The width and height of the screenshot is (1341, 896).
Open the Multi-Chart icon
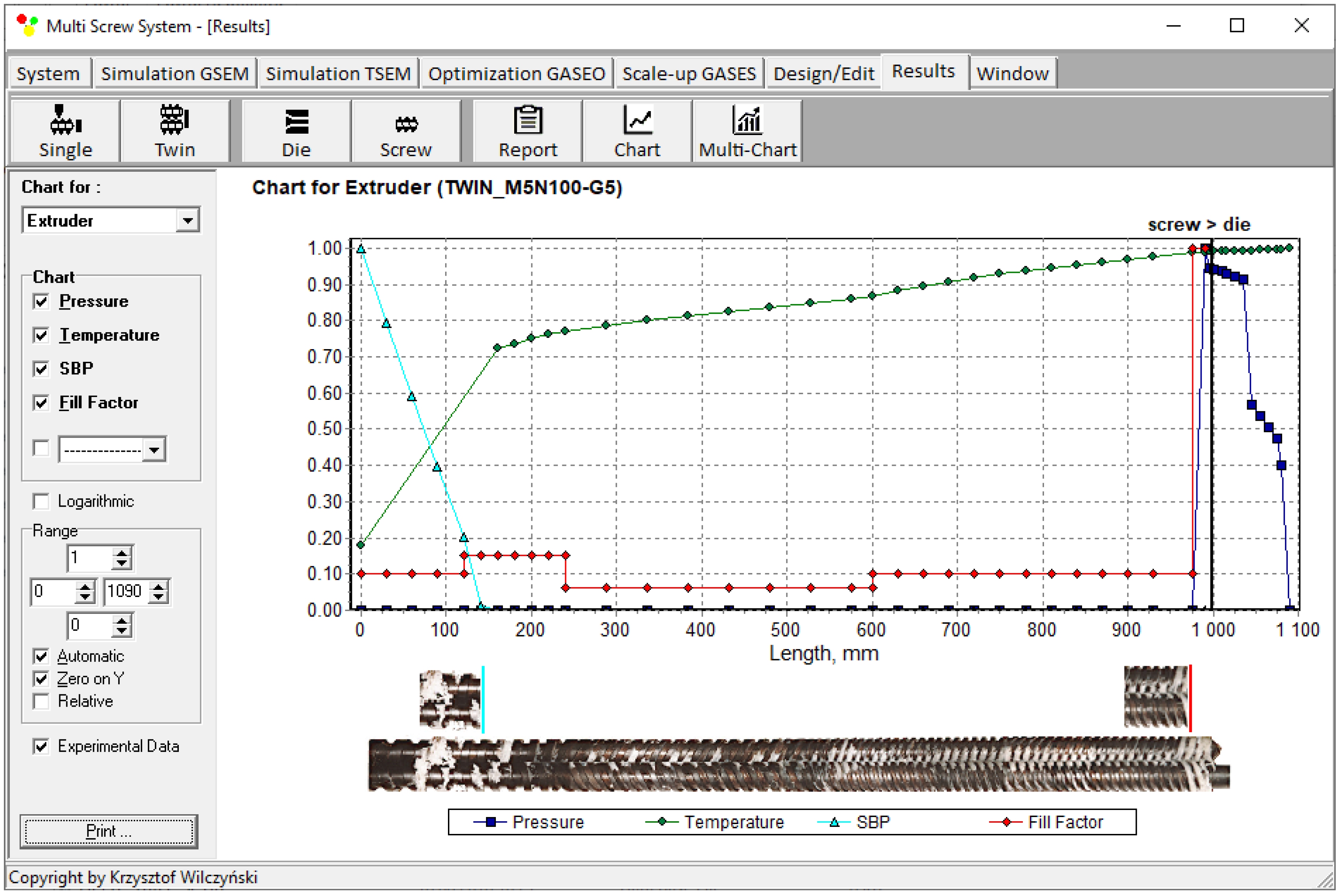[747, 131]
